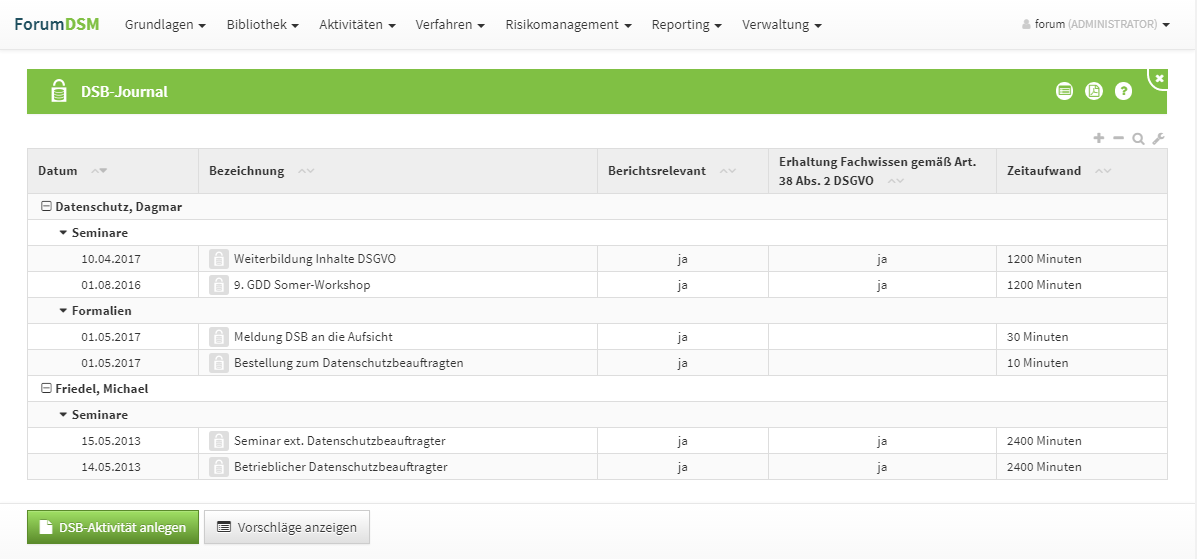Sort by the Zeitaufwand column
The width and height of the screenshot is (1197, 559).
point(1103,171)
